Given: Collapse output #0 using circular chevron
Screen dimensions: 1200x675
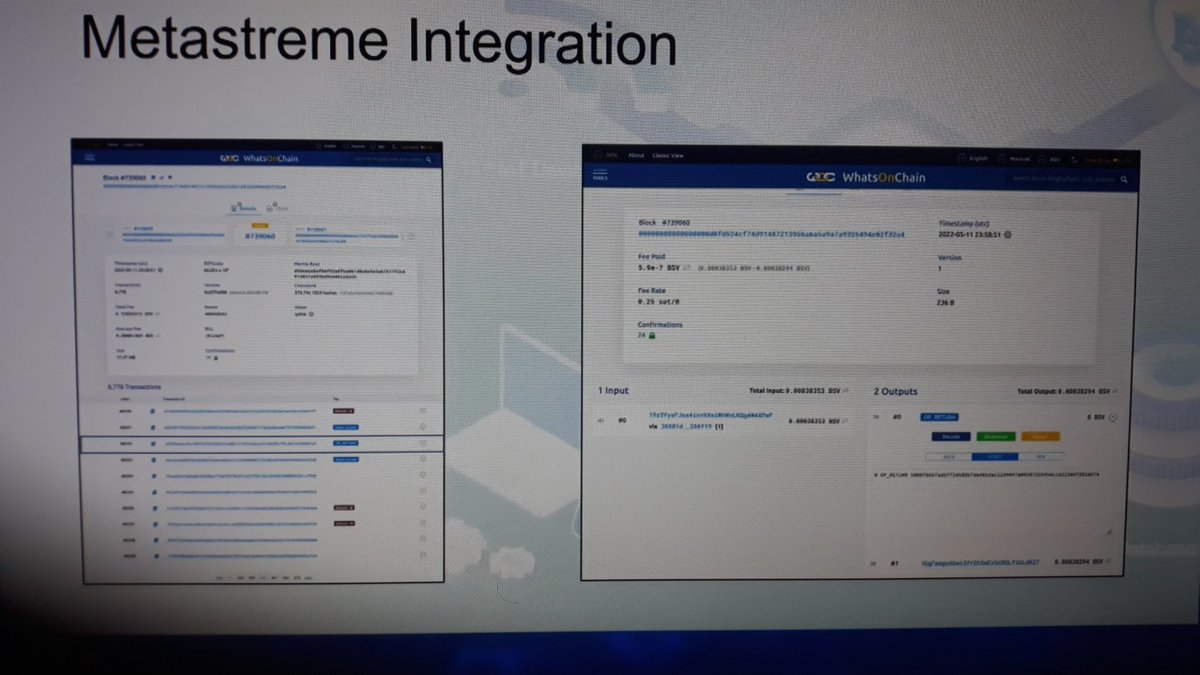Looking at the screenshot, I should [x=1114, y=417].
